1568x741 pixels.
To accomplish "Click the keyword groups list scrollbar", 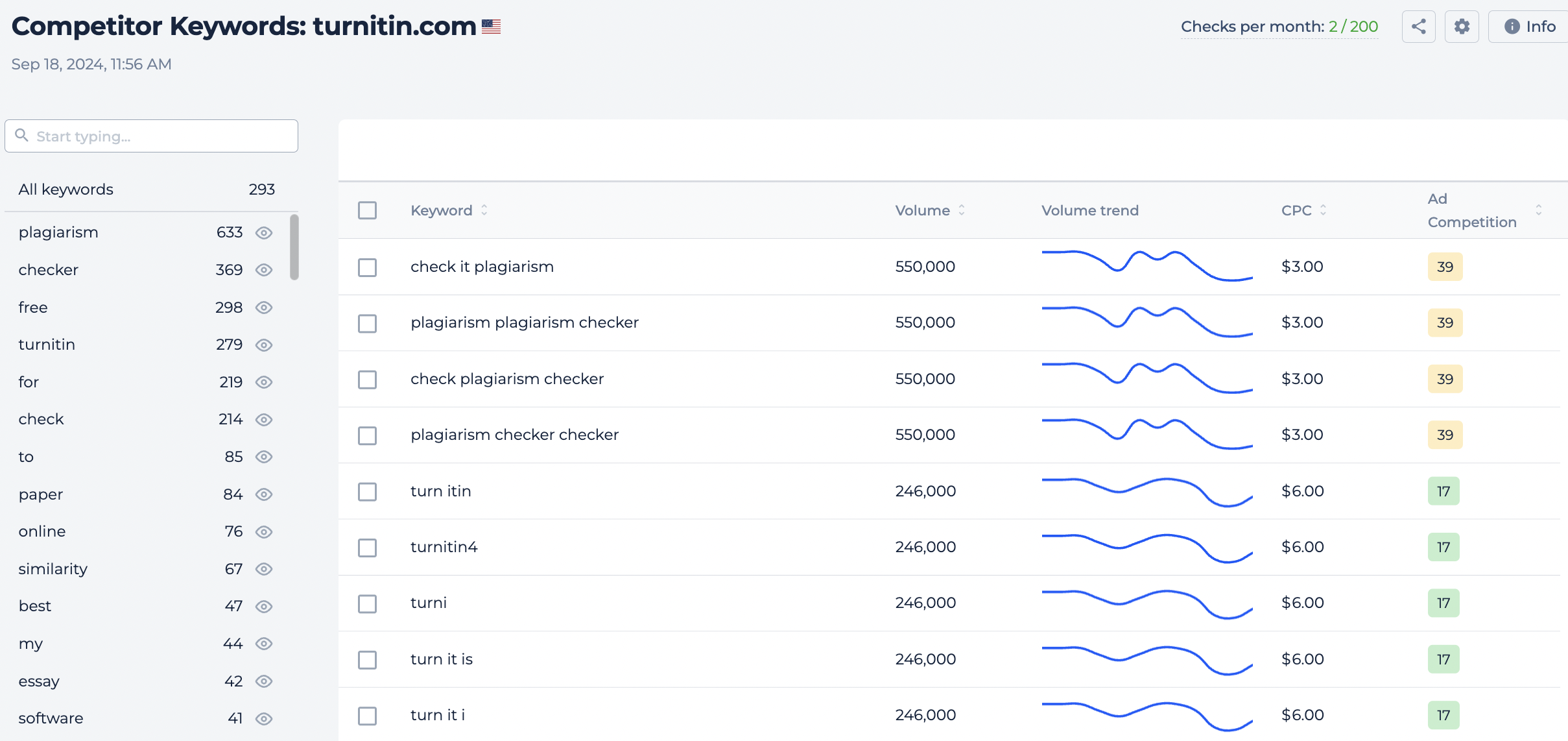I will coord(294,247).
